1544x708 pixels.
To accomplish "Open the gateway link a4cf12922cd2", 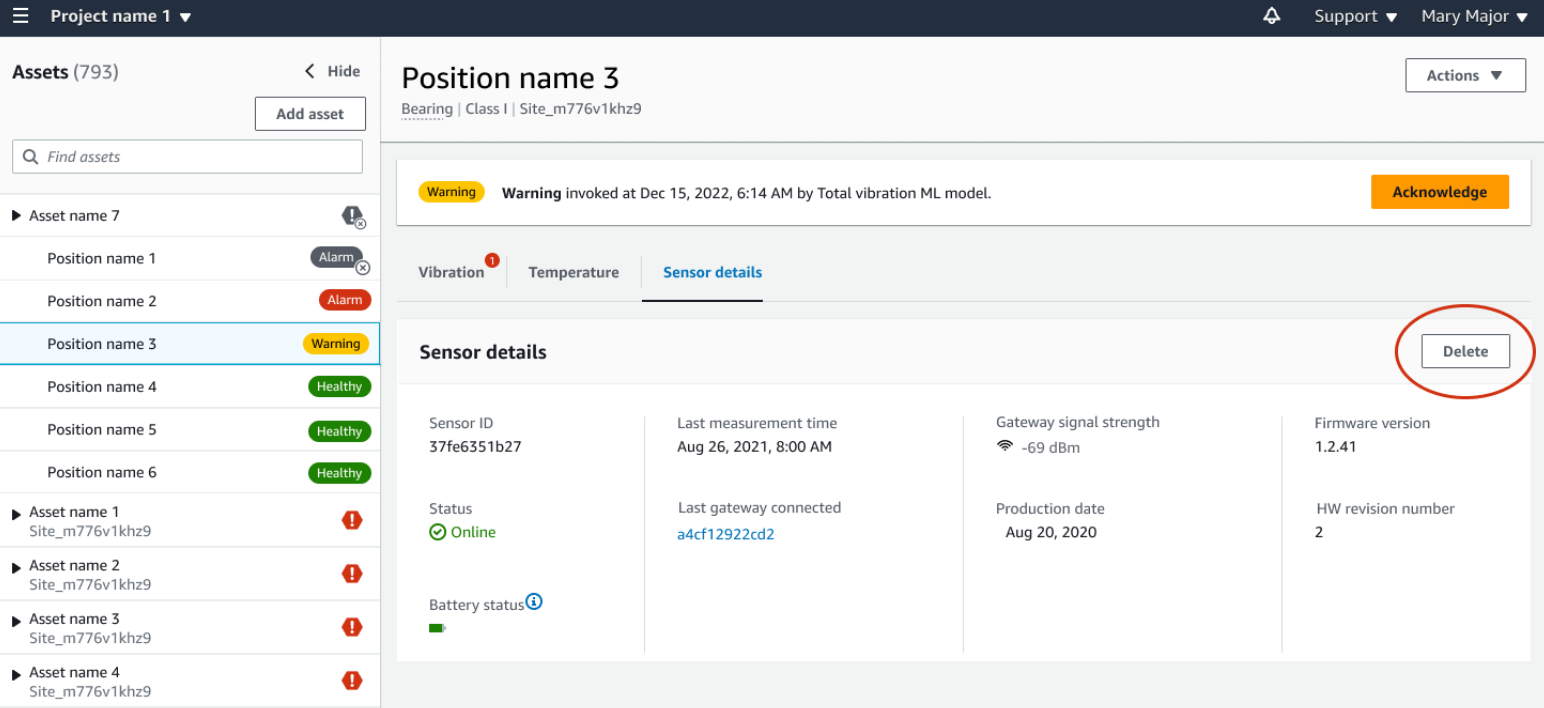I will tap(726, 533).
